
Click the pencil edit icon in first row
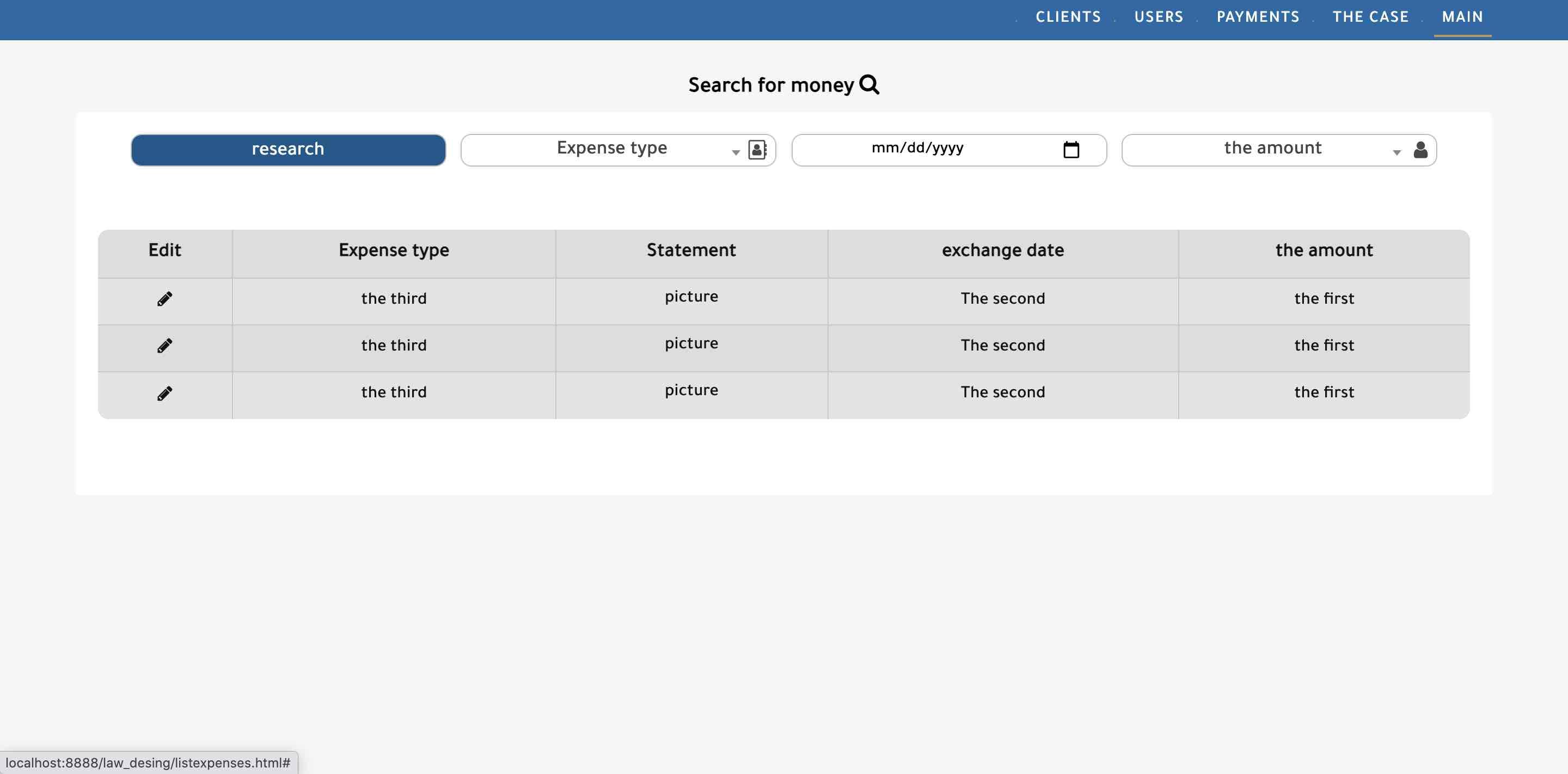point(164,299)
